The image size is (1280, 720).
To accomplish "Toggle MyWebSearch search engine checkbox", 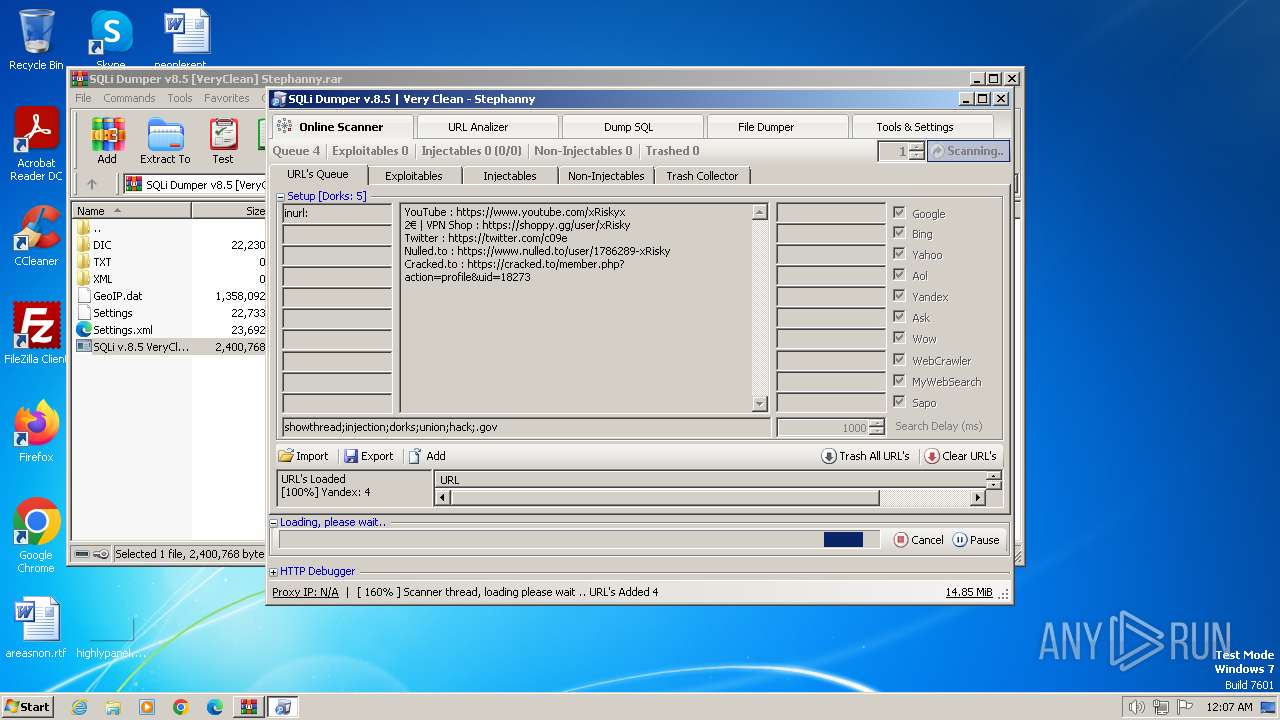I will [x=899, y=381].
